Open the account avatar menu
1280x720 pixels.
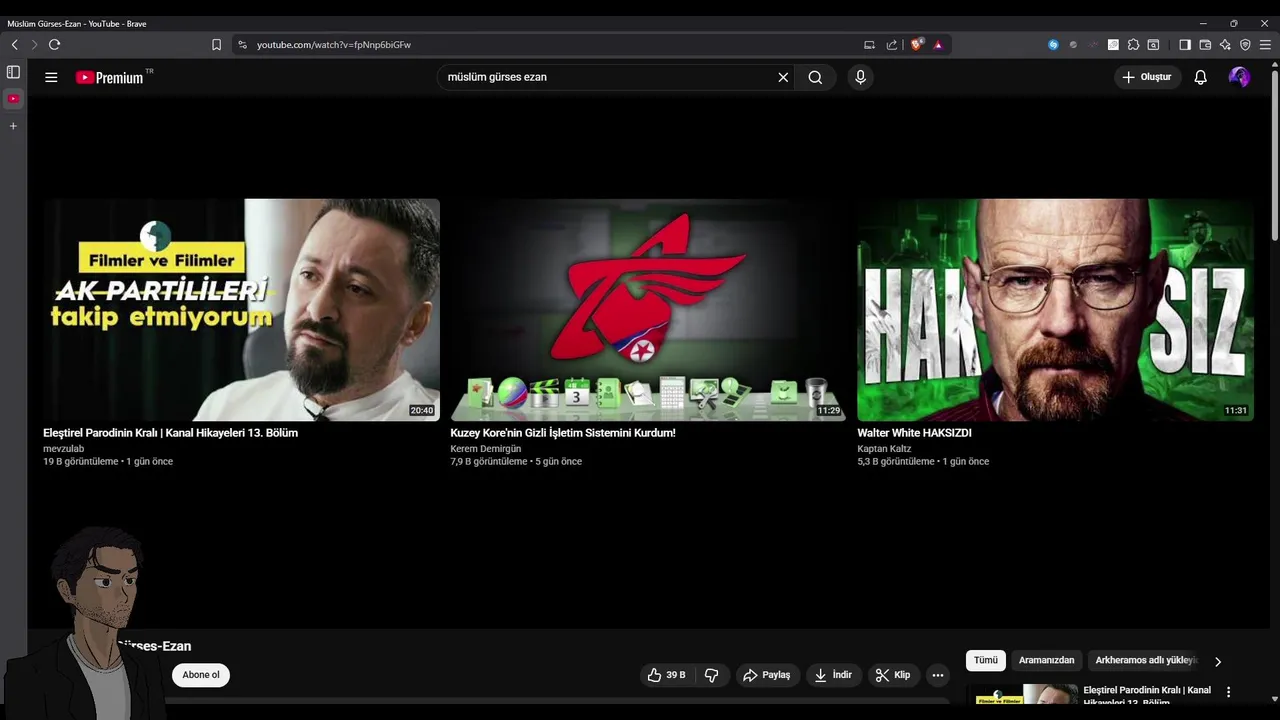coord(1239,77)
